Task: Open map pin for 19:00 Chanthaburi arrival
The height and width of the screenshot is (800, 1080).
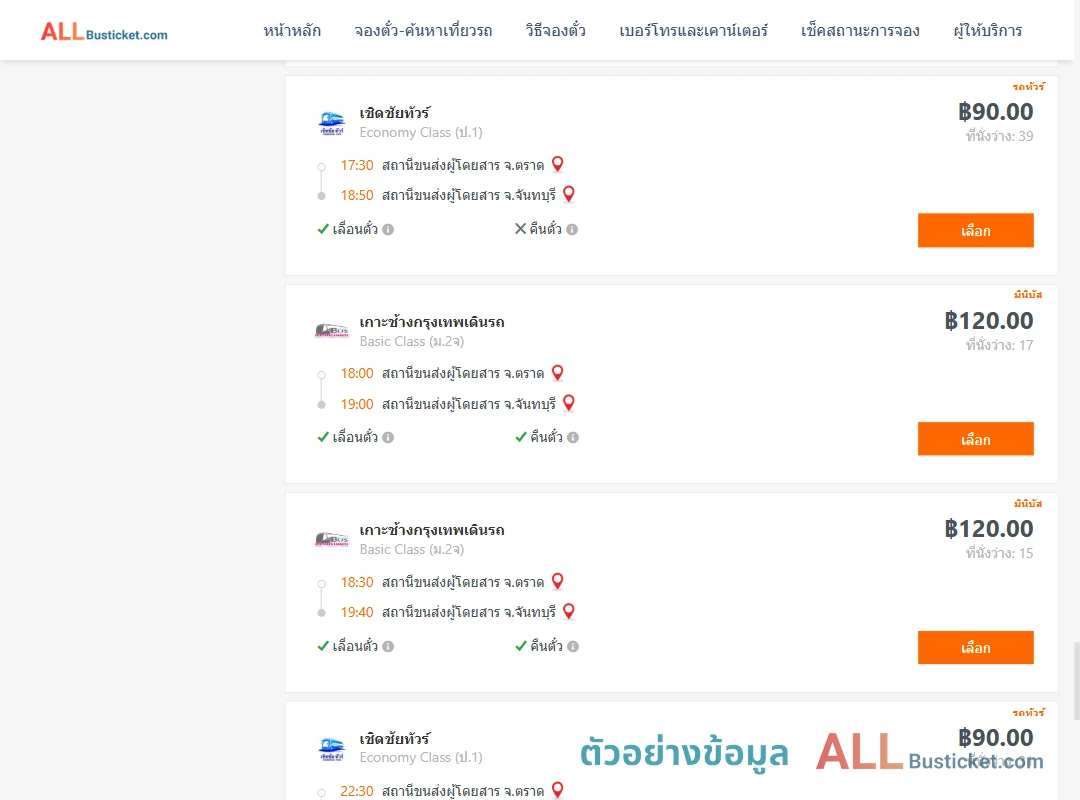Action: tap(569, 402)
